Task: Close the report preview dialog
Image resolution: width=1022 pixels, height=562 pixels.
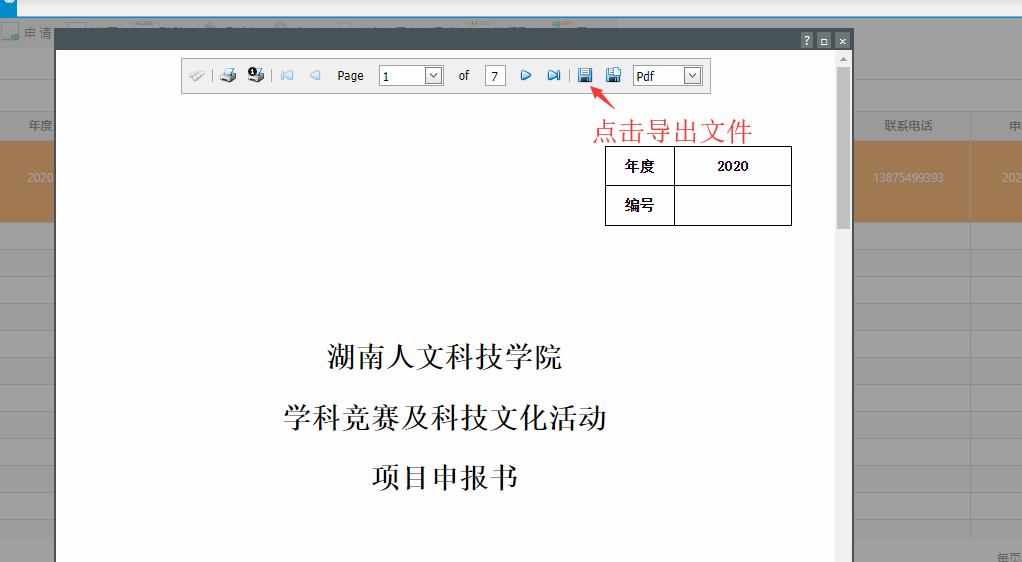Action: click(x=842, y=41)
